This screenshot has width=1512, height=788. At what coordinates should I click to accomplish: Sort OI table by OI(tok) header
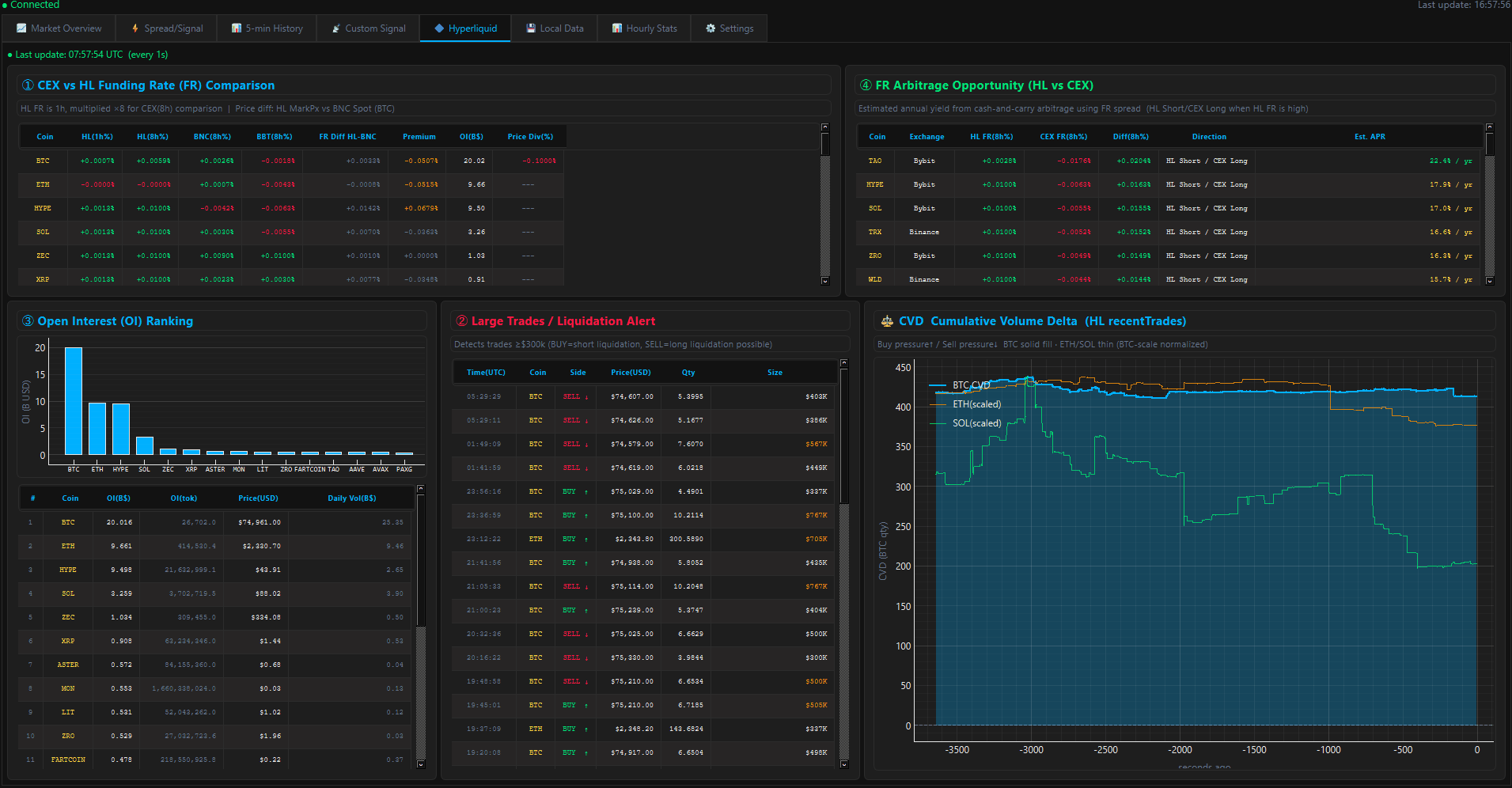tap(184, 498)
